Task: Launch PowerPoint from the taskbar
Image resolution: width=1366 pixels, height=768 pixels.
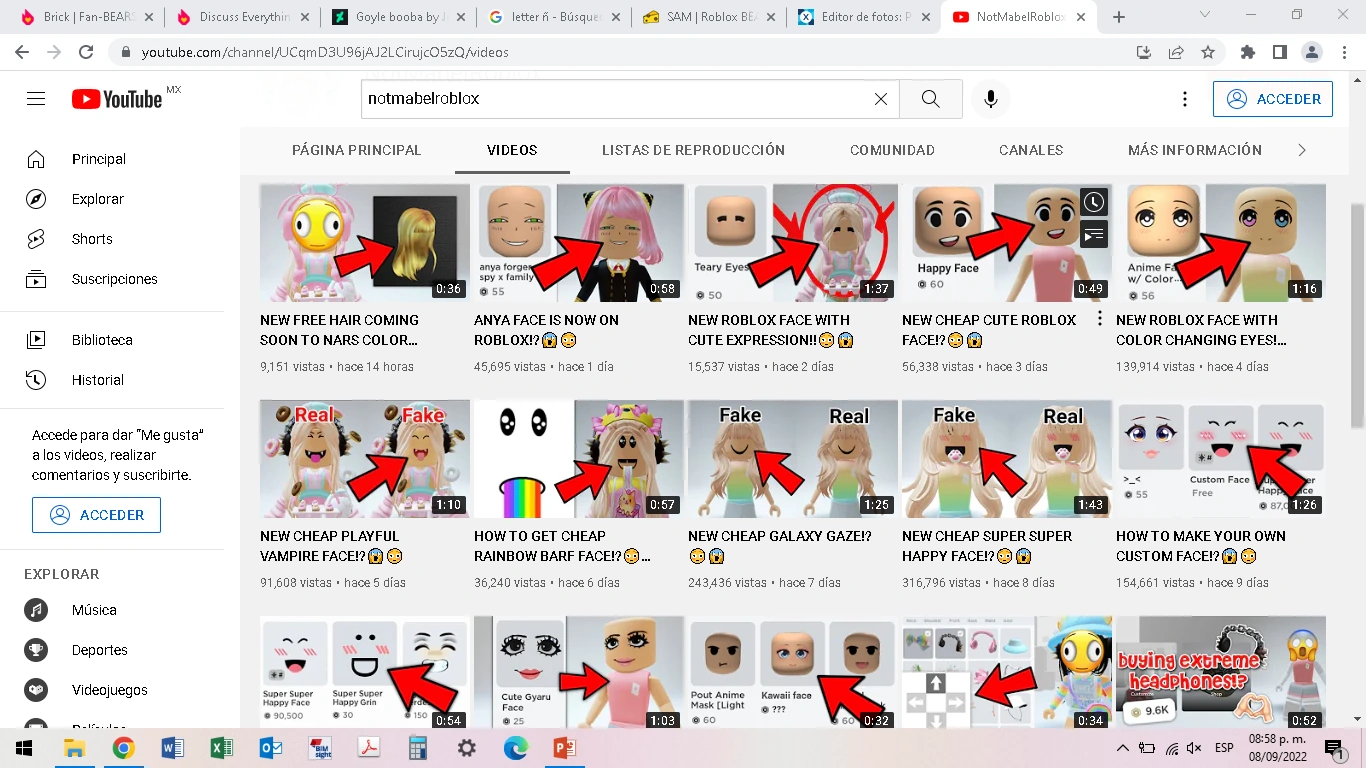Action: pos(565,747)
